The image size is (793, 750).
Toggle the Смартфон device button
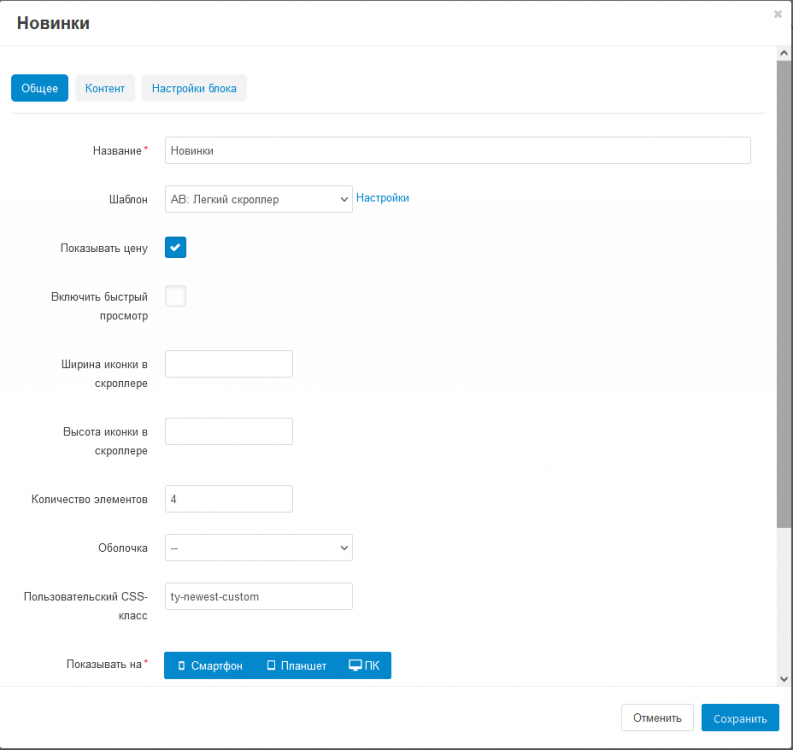click(x=210, y=666)
